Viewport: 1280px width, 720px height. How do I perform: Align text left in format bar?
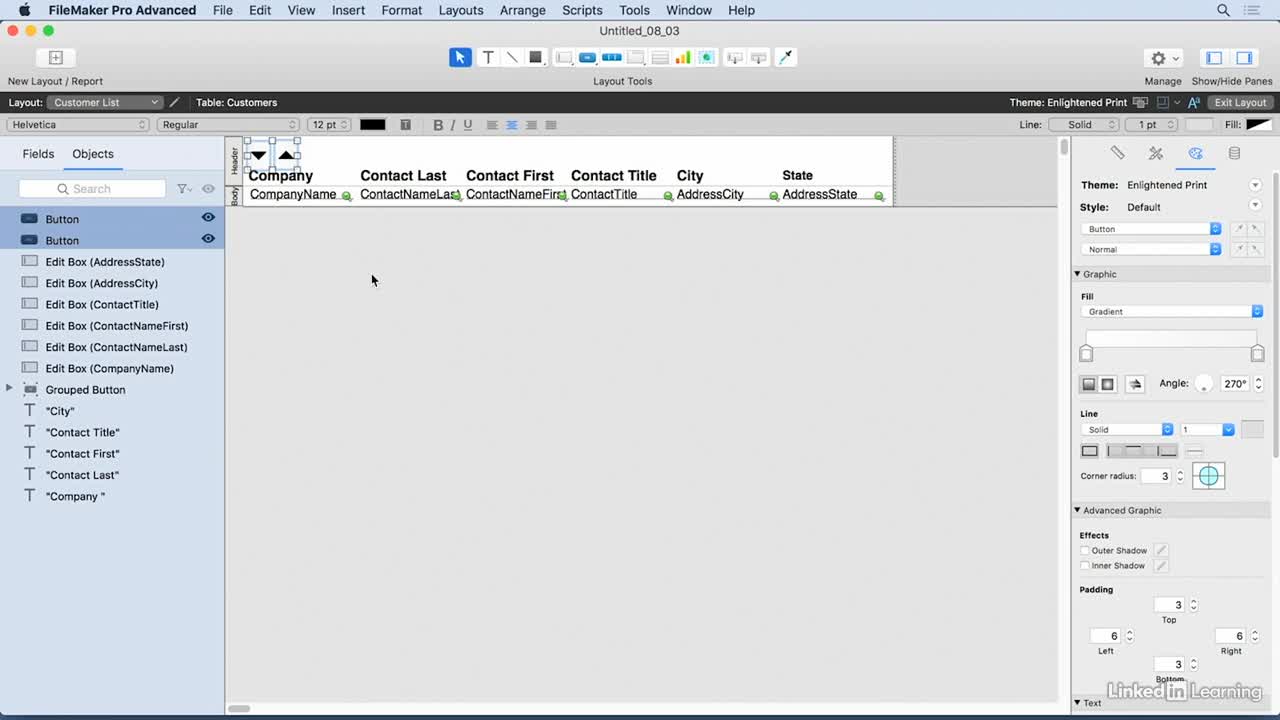click(x=492, y=125)
